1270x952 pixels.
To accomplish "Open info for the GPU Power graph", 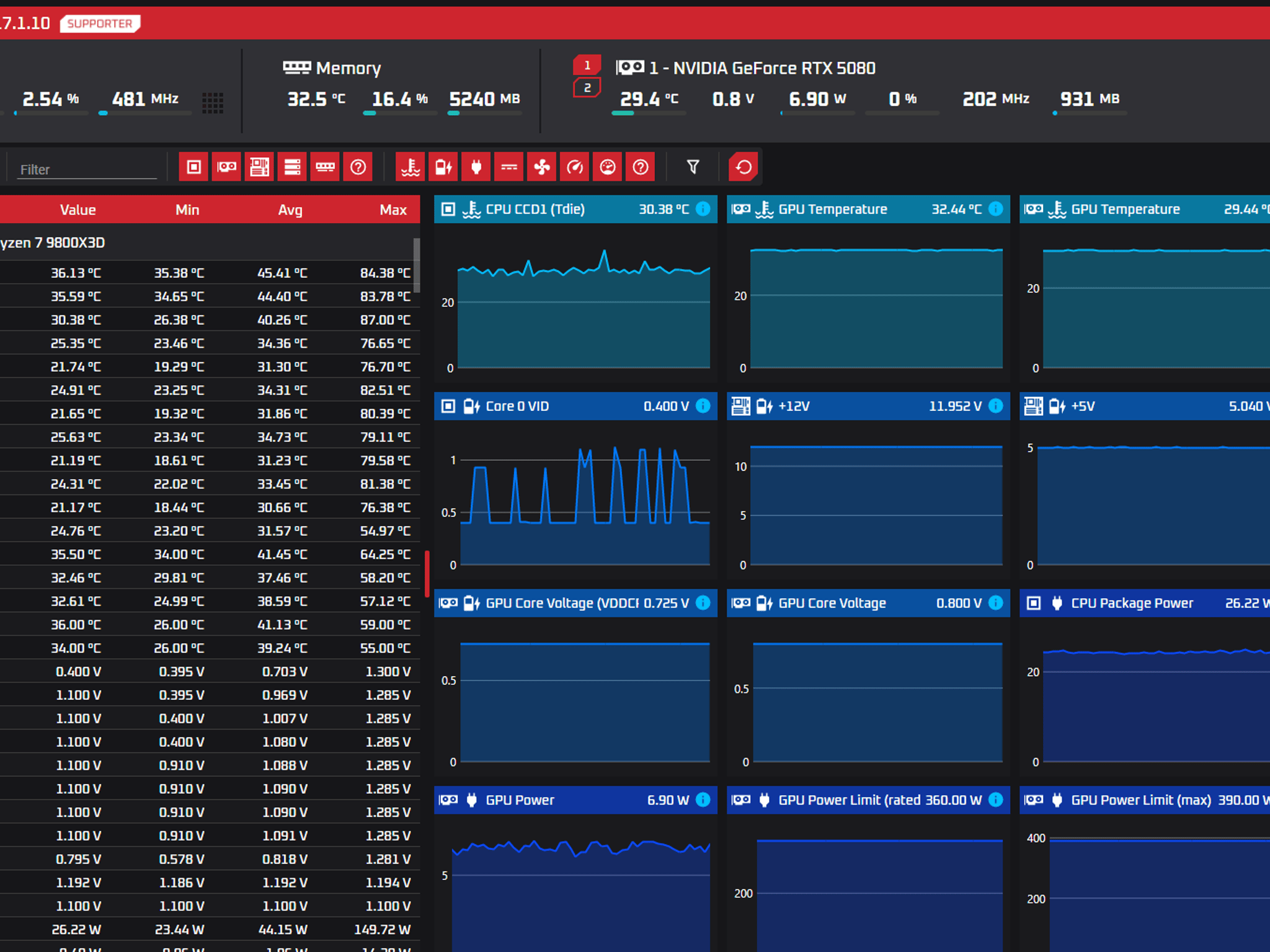I will [703, 800].
